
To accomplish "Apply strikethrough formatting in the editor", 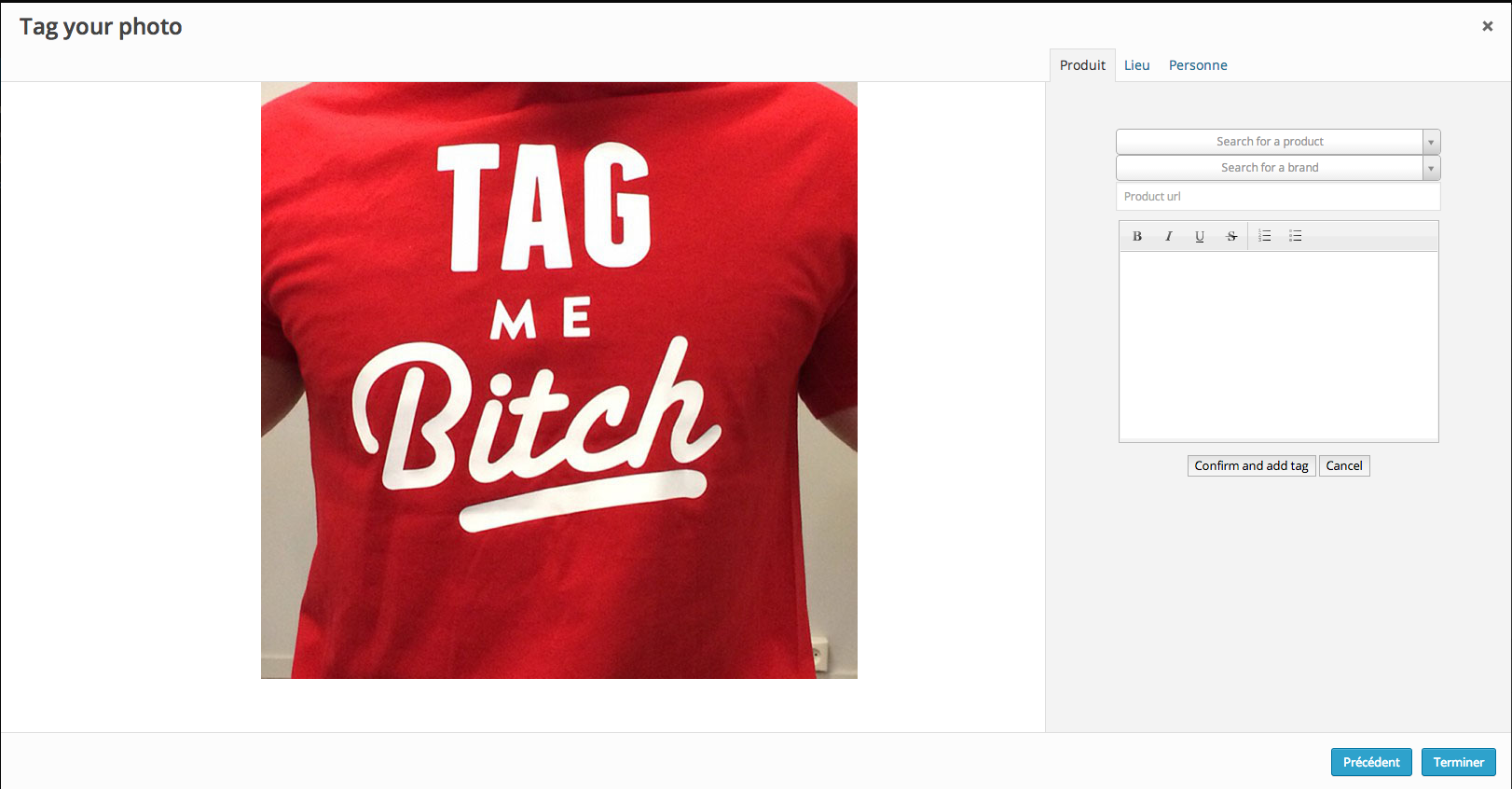I will [1231, 236].
